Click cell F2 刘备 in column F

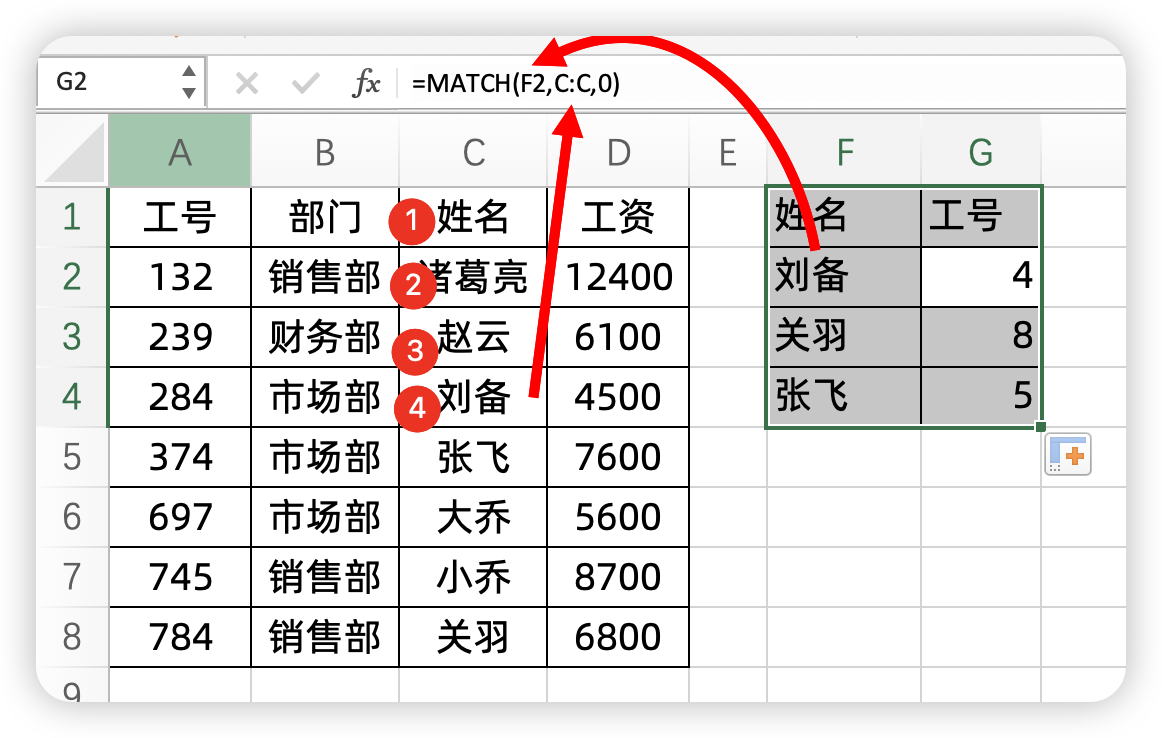844,277
